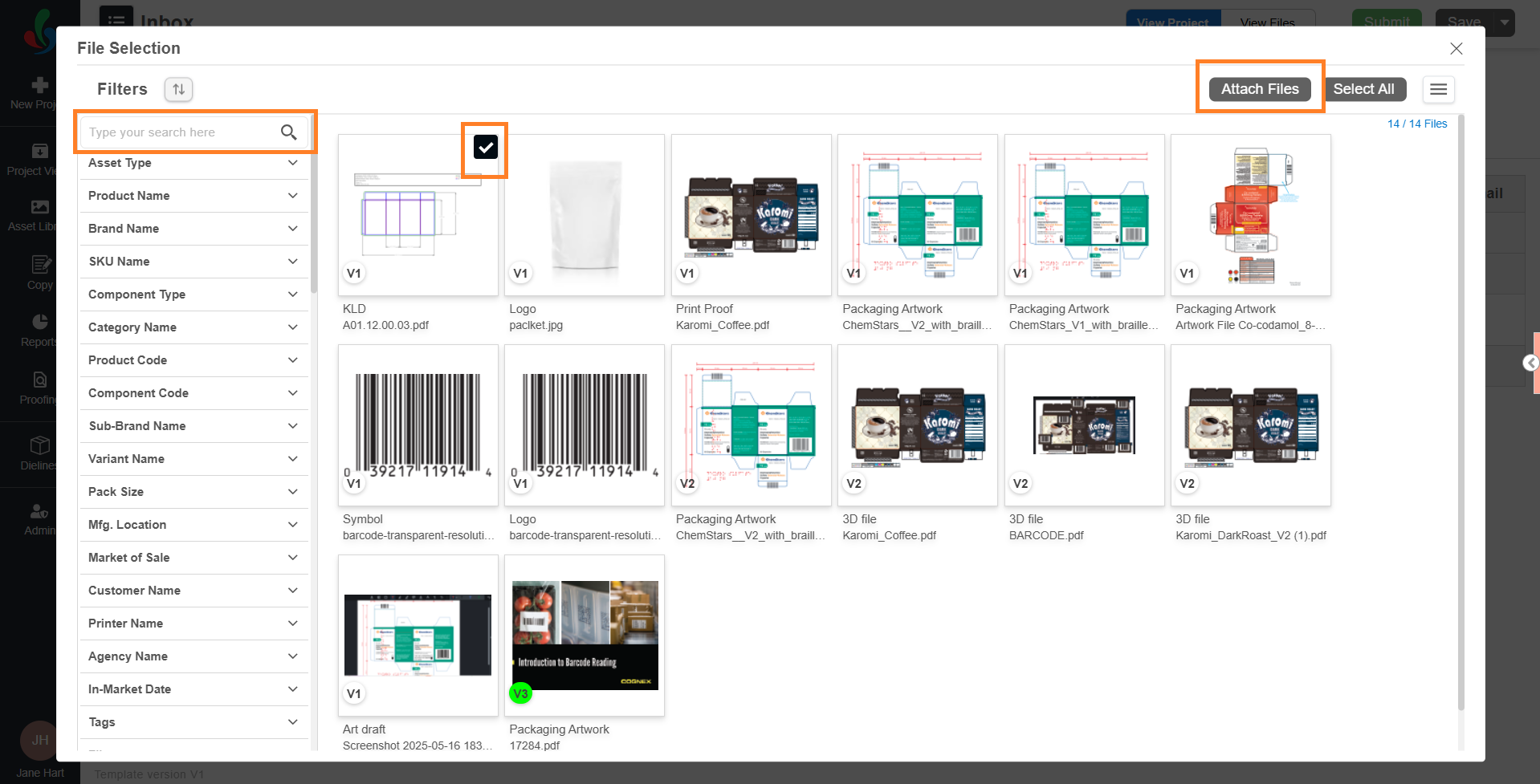Click the filter sort arrows icon

[178, 89]
